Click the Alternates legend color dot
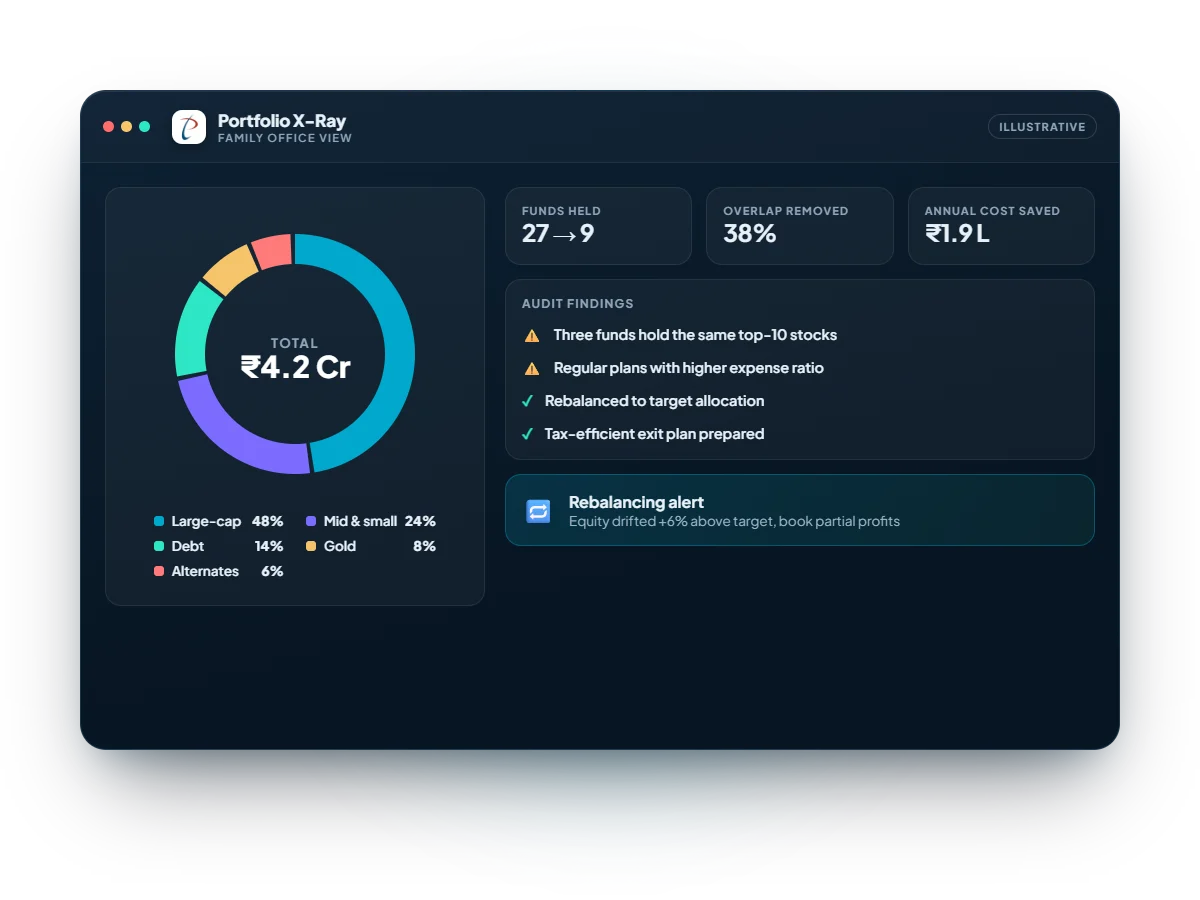 tap(158, 571)
